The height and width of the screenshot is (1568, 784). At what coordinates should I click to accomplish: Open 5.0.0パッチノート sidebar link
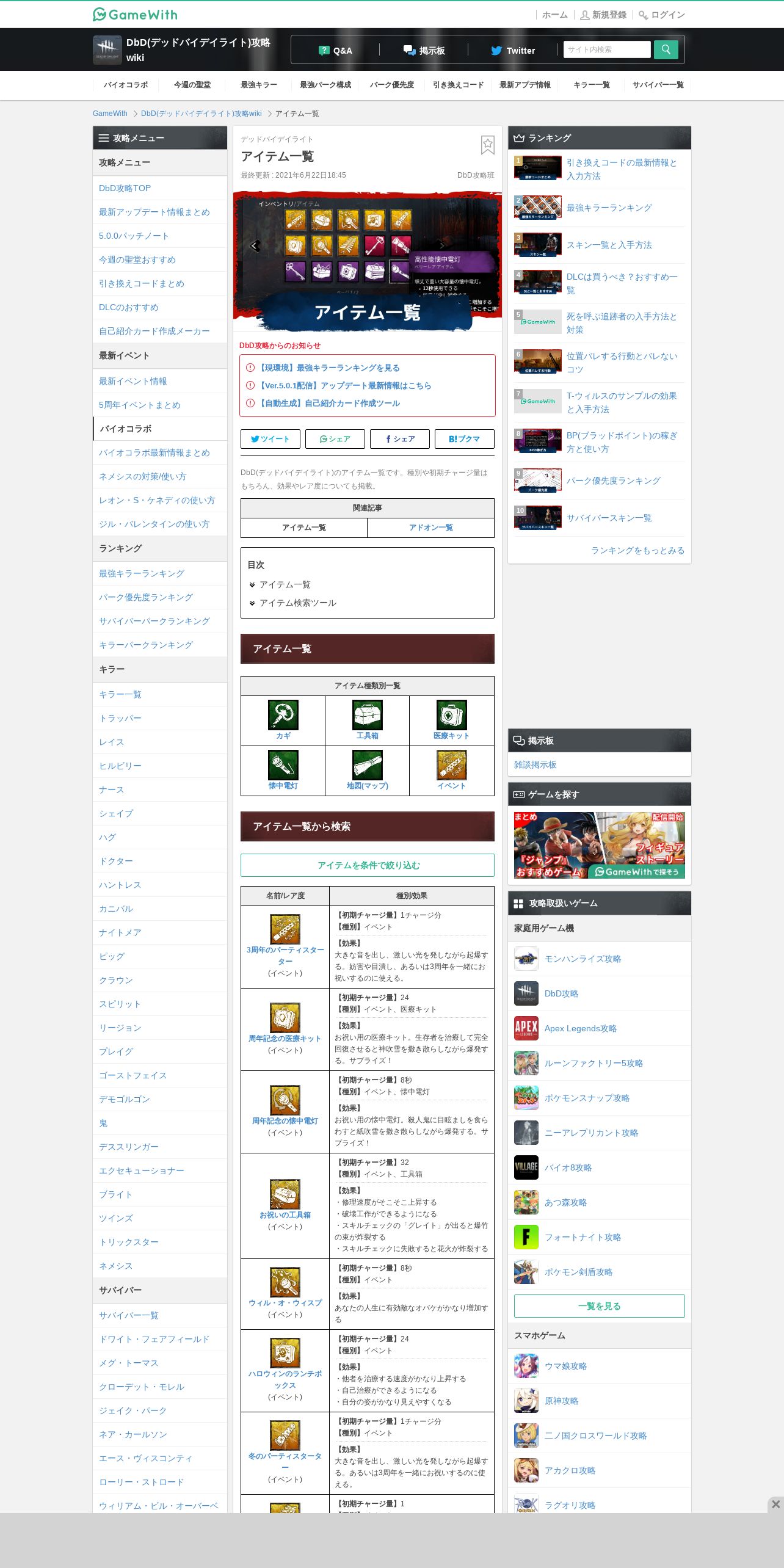134,236
